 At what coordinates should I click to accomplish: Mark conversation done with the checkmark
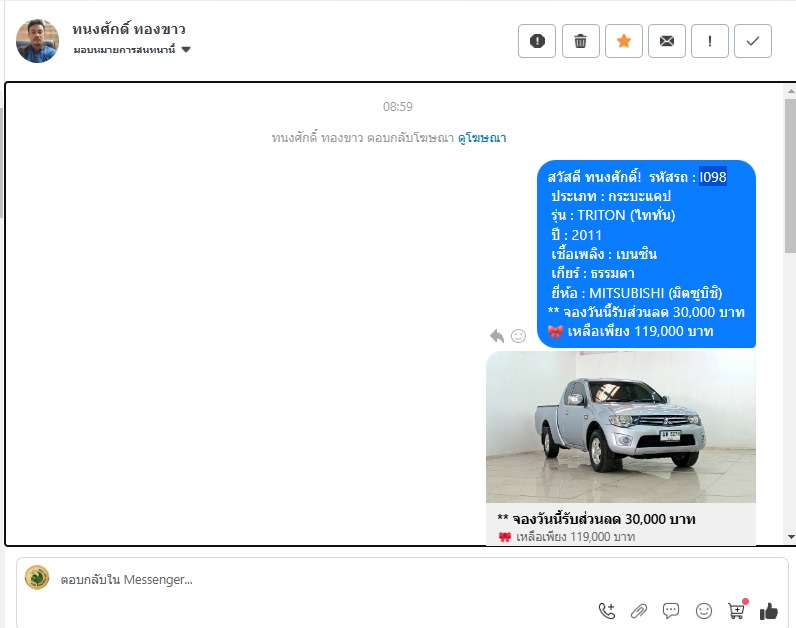[x=753, y=41]
